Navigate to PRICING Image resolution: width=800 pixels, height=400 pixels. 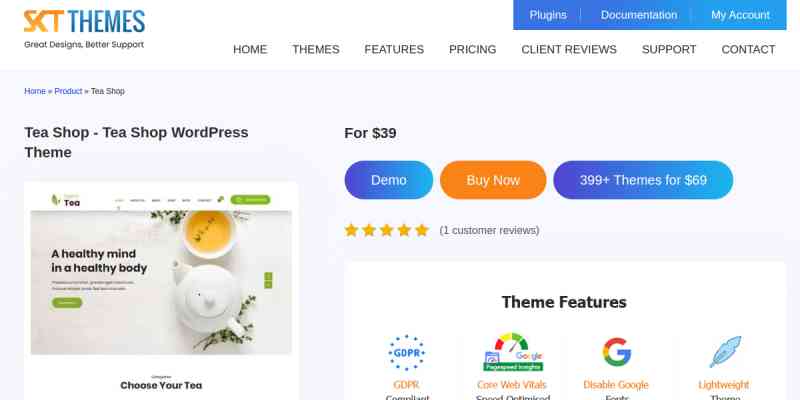472,49
